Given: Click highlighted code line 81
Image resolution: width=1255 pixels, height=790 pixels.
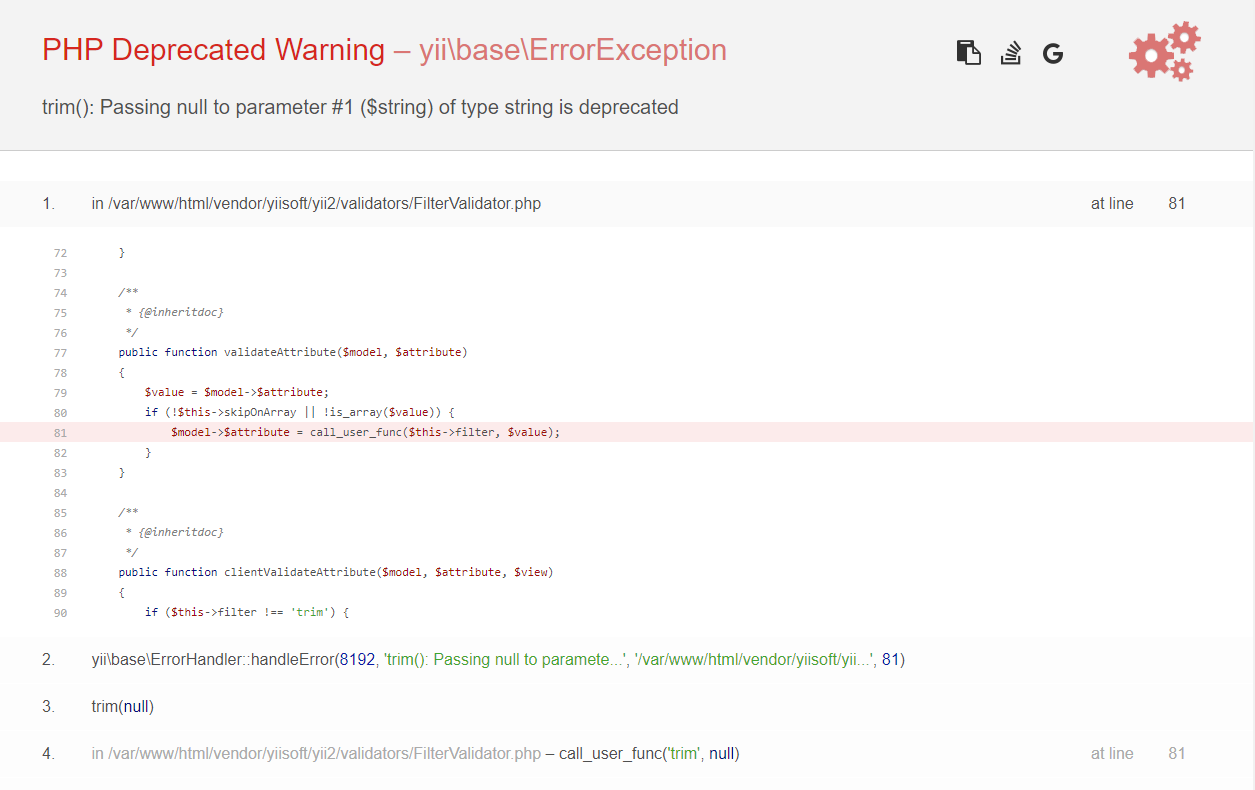Looking at the screenshot, I should [x=627, y=432].
